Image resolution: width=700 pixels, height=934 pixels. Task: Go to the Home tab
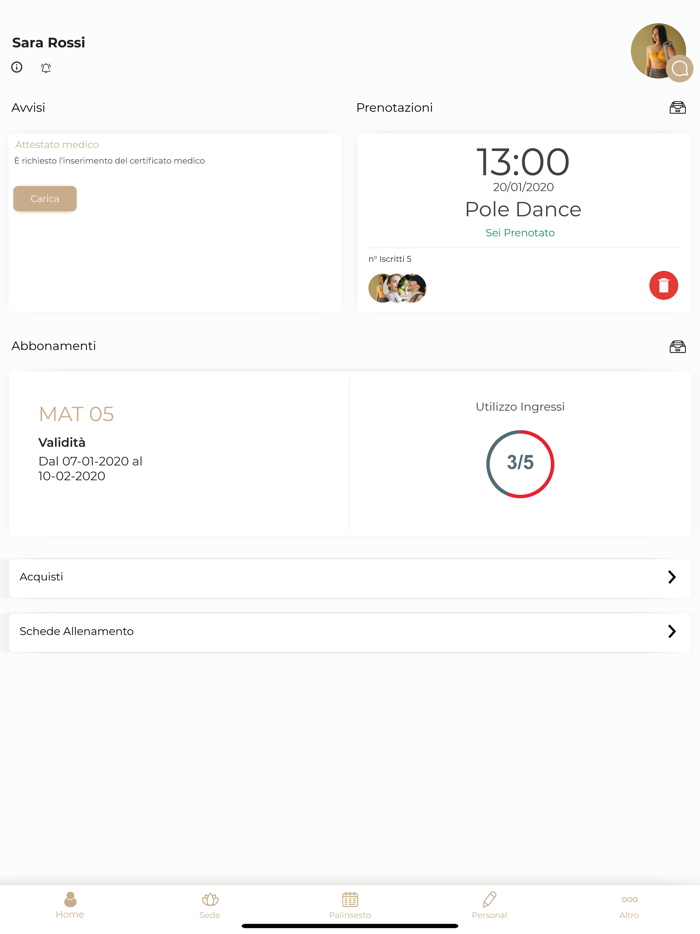click(x=70, y=904)
